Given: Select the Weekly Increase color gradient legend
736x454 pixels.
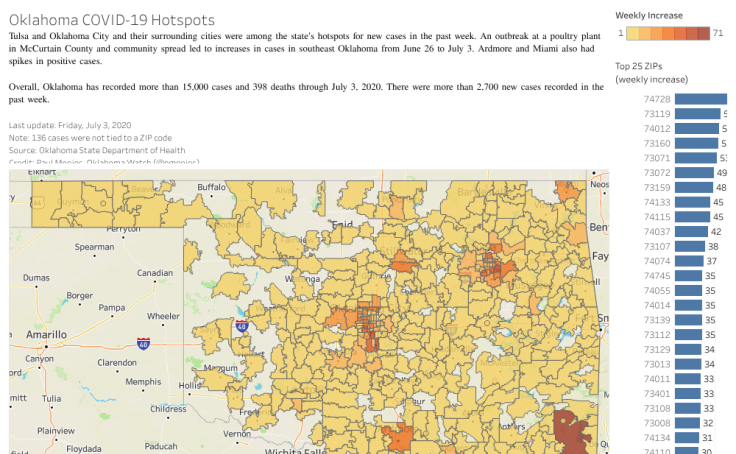Looking at the screenshot, I should [x=668, y=33].
